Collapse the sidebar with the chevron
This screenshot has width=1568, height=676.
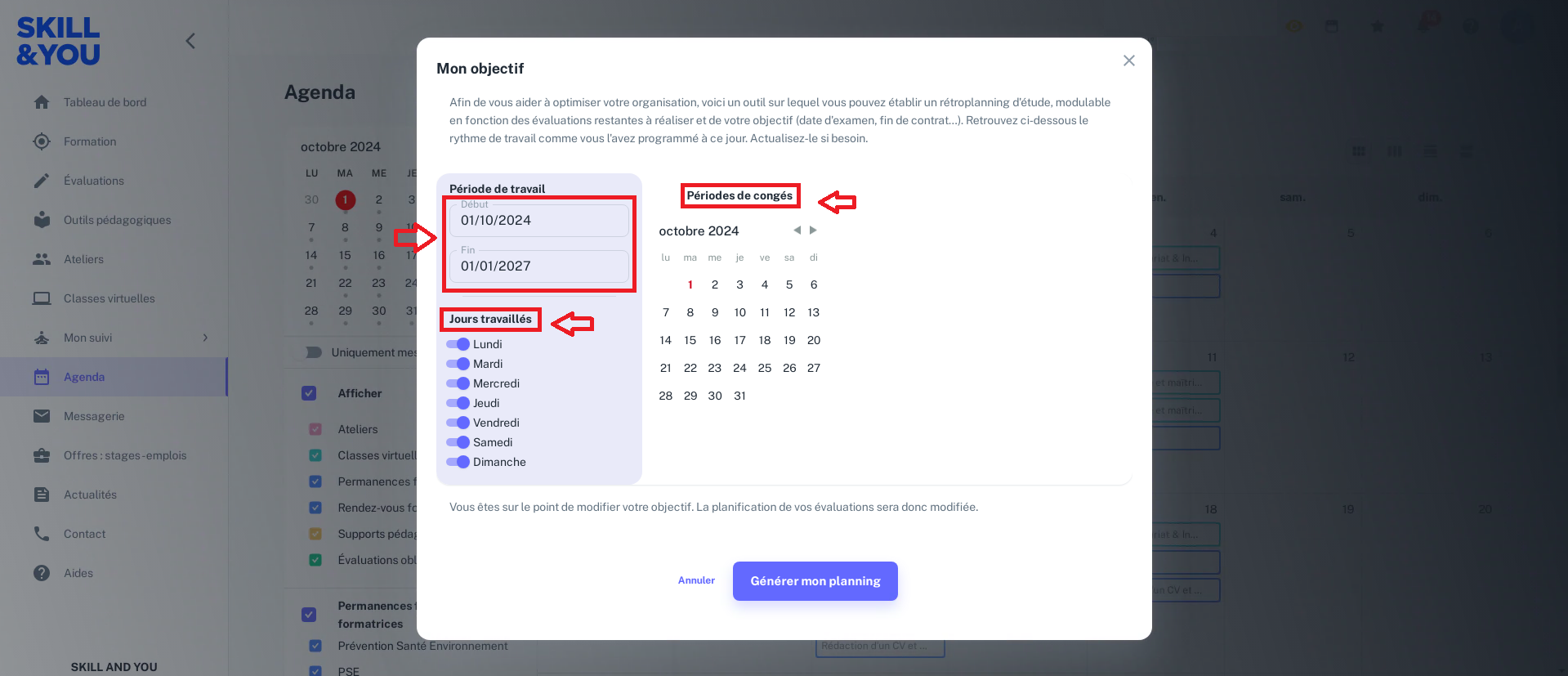[x=190, y=41]
